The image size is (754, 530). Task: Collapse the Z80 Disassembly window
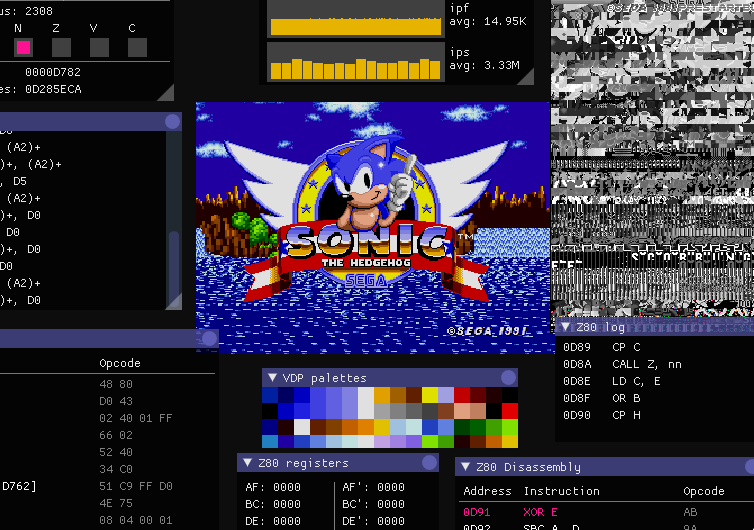click(465, 467)
